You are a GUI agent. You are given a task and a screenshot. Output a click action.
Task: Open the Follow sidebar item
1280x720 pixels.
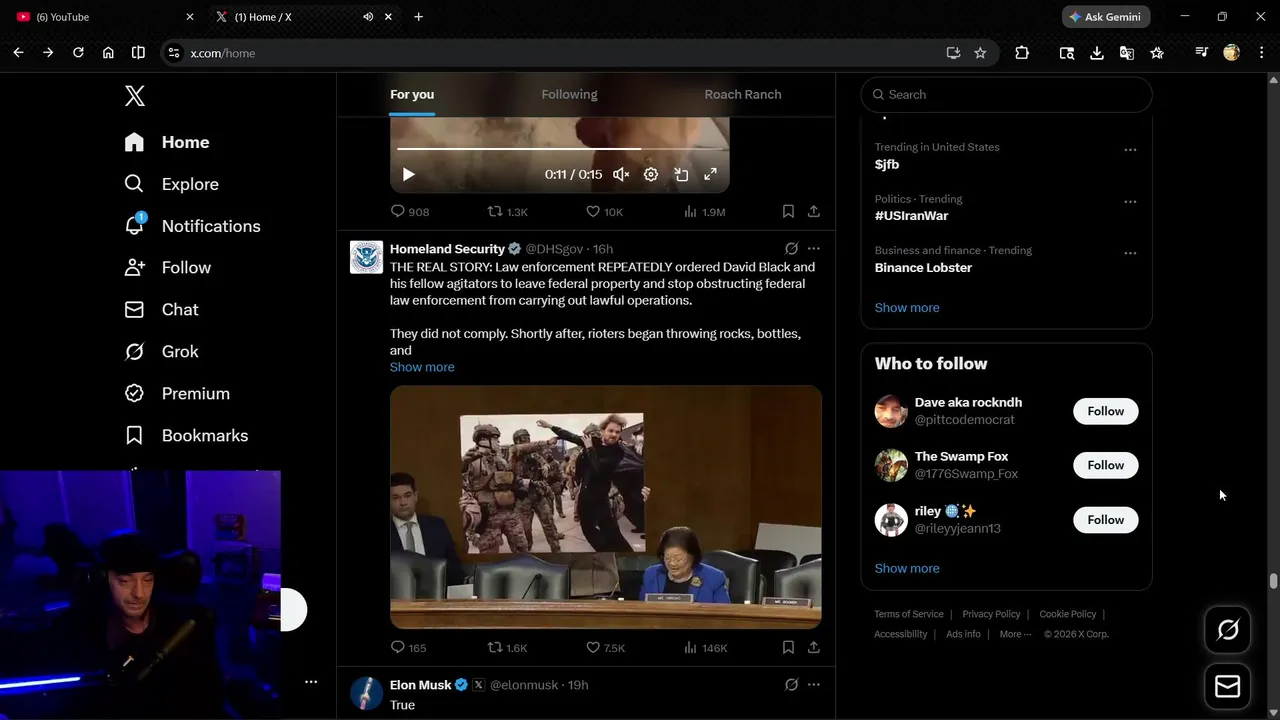pos(167,268)
